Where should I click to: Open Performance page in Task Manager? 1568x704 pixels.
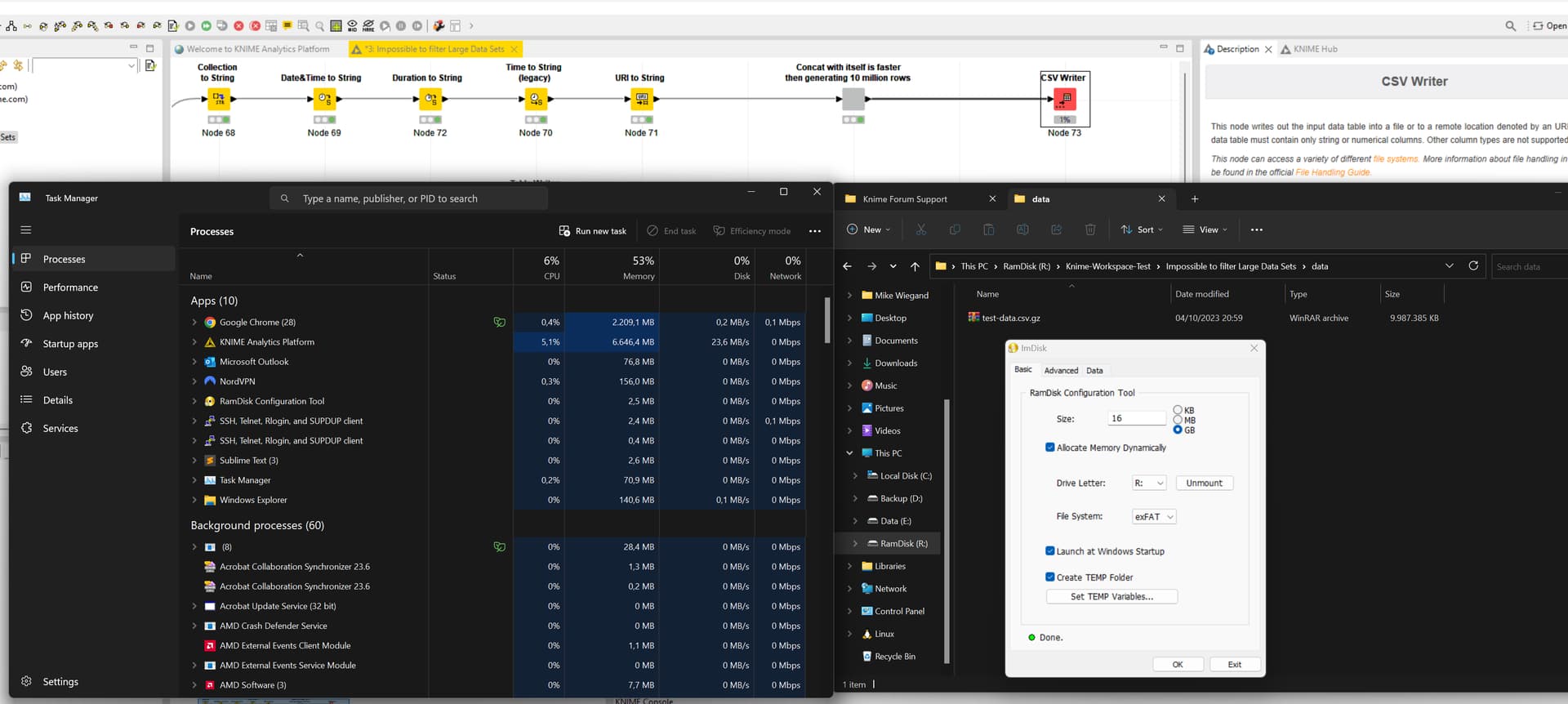click(x=93, y=287)
